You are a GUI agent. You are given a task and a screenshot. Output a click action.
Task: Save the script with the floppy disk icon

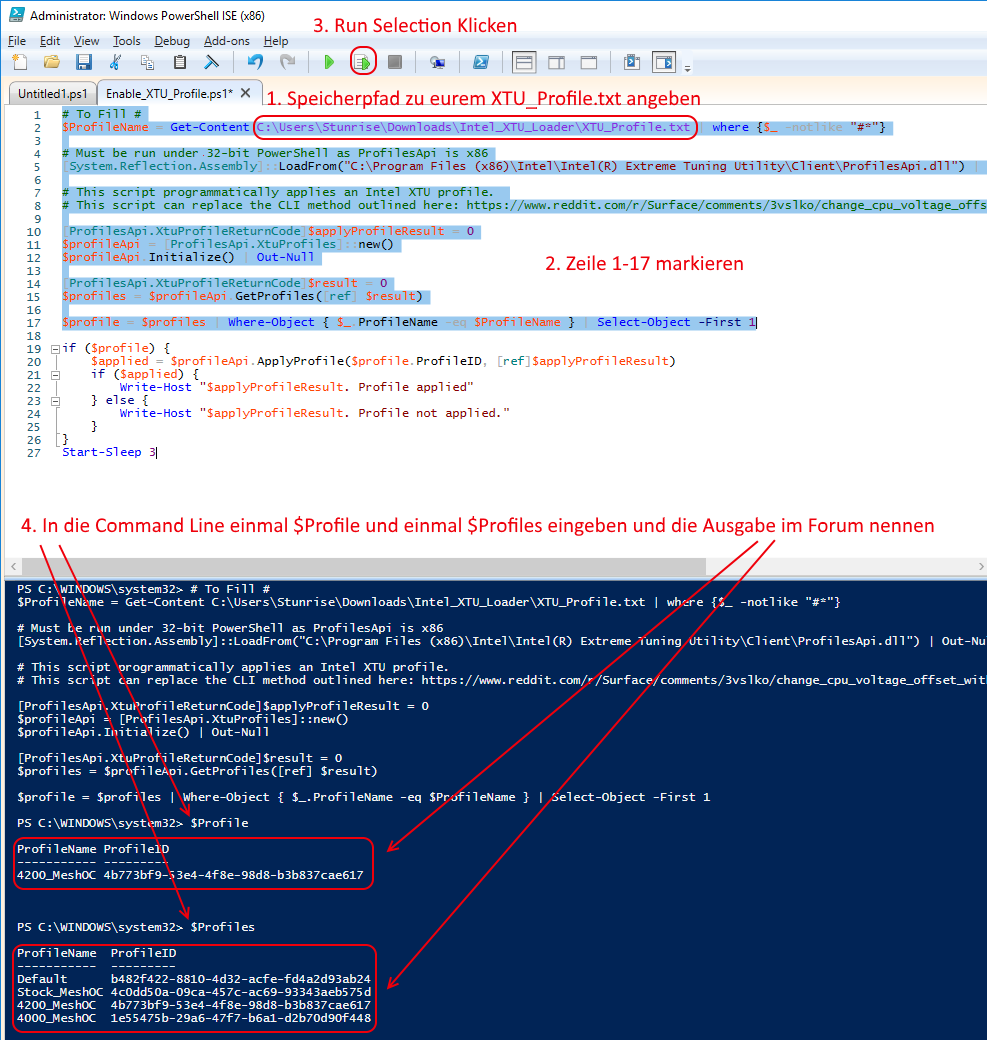point(84,62)
